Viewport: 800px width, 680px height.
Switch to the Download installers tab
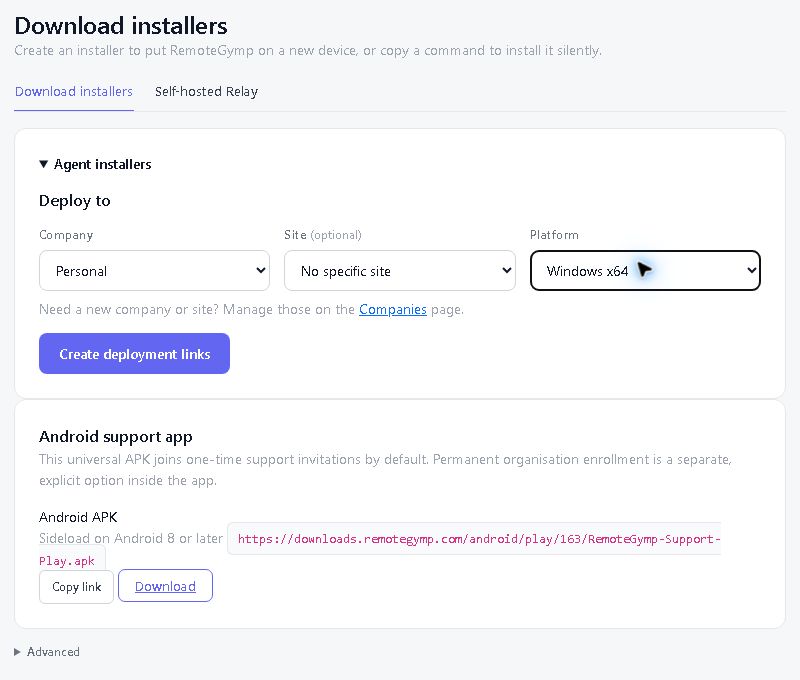pyautogui.click(x=74, y=92)
